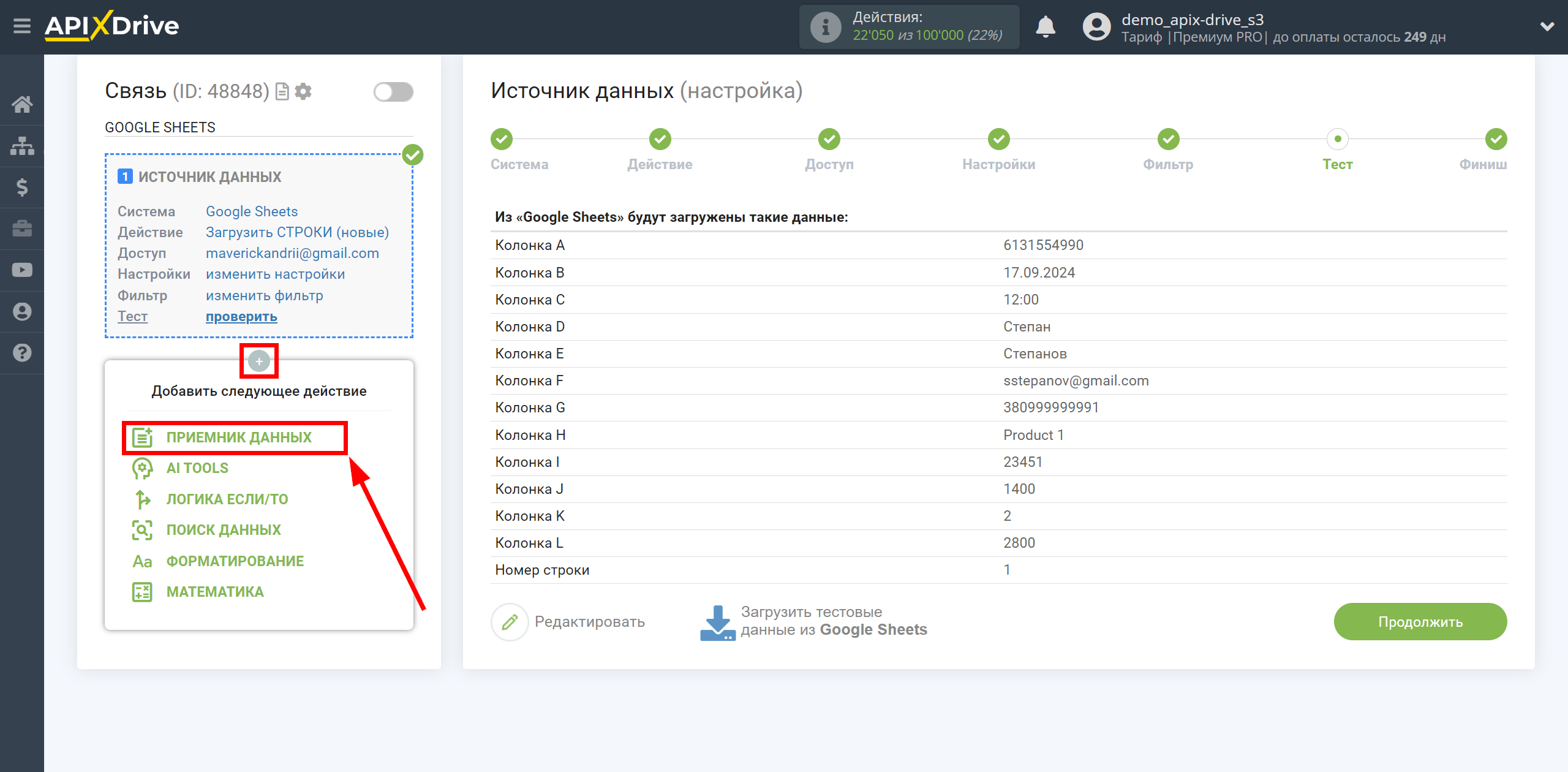Select 'ЛОГИКА ЕСЛИ/ТО' menu option
This screenshot has width=1568, height=772.
point(227,499)
